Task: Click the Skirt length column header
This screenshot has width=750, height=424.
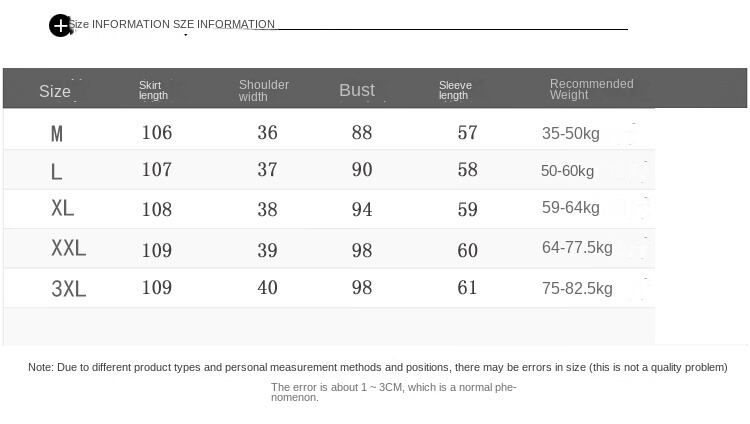Action: pyautogui.click(x=153, y=91)
